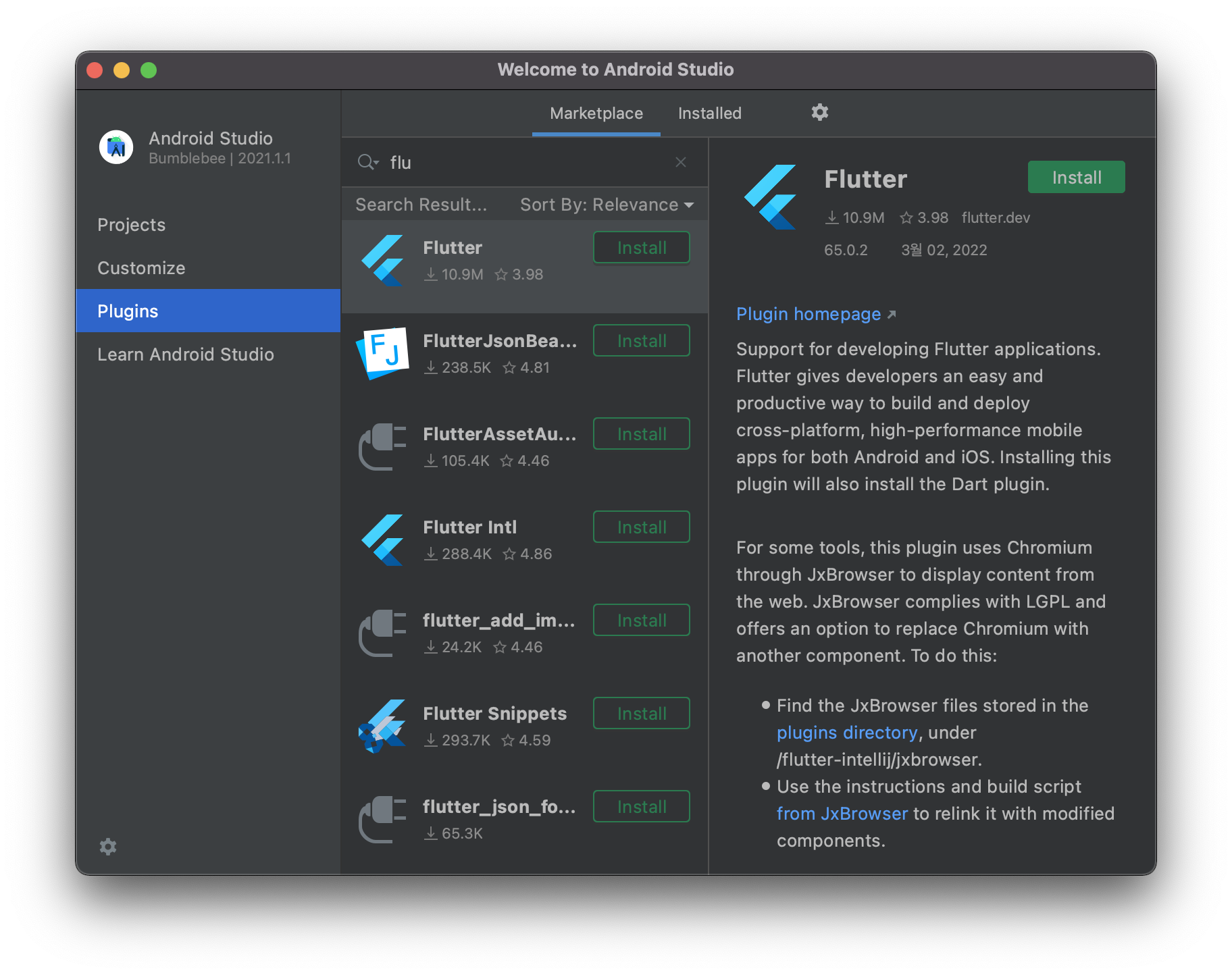Screen dimensions: 1232x975
Task: Click the Flutter title in the details pane
Action: [x=866, y=179]
